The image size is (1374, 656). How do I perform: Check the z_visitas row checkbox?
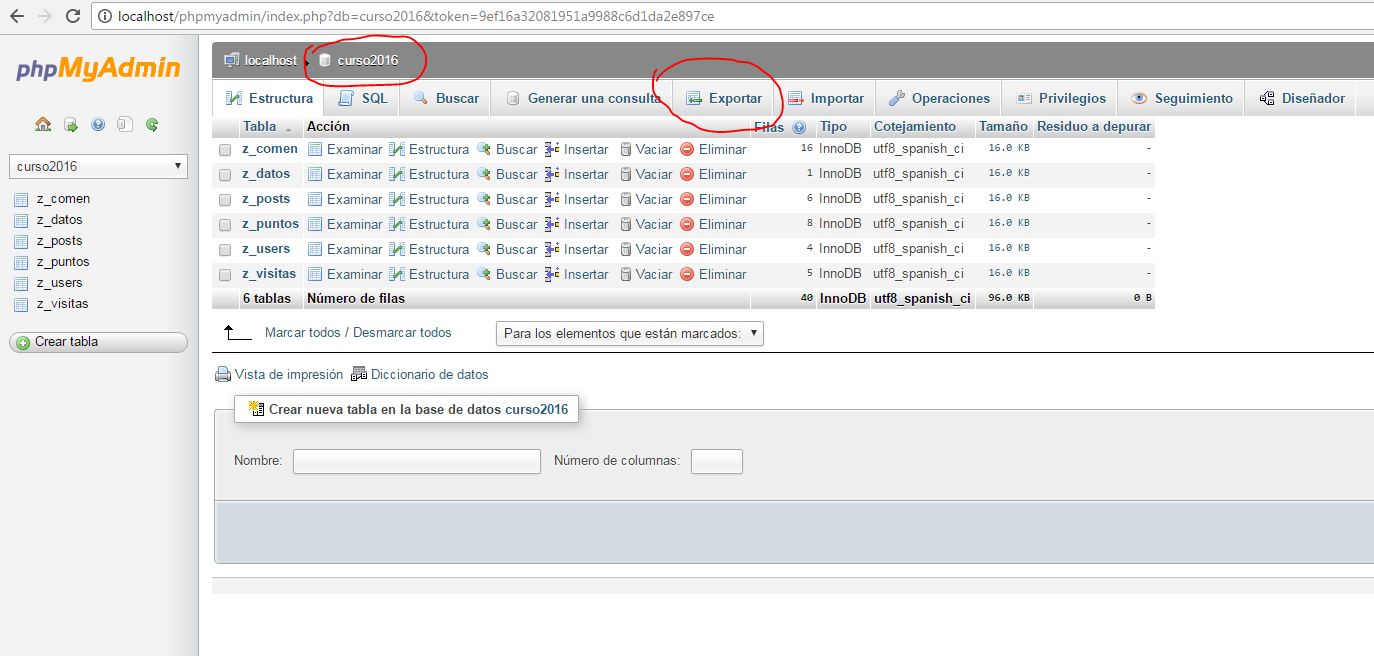click(x=225, y=273)
